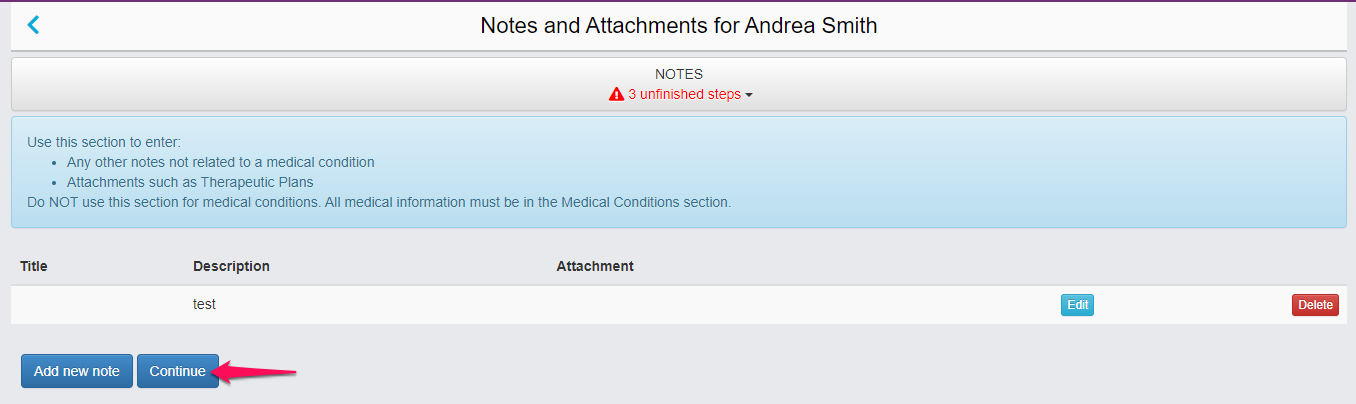This screenshot has height=404, width=1356.
Task: Click the empty Attachment cell of the 'test' row
Action: pos(700,305)
